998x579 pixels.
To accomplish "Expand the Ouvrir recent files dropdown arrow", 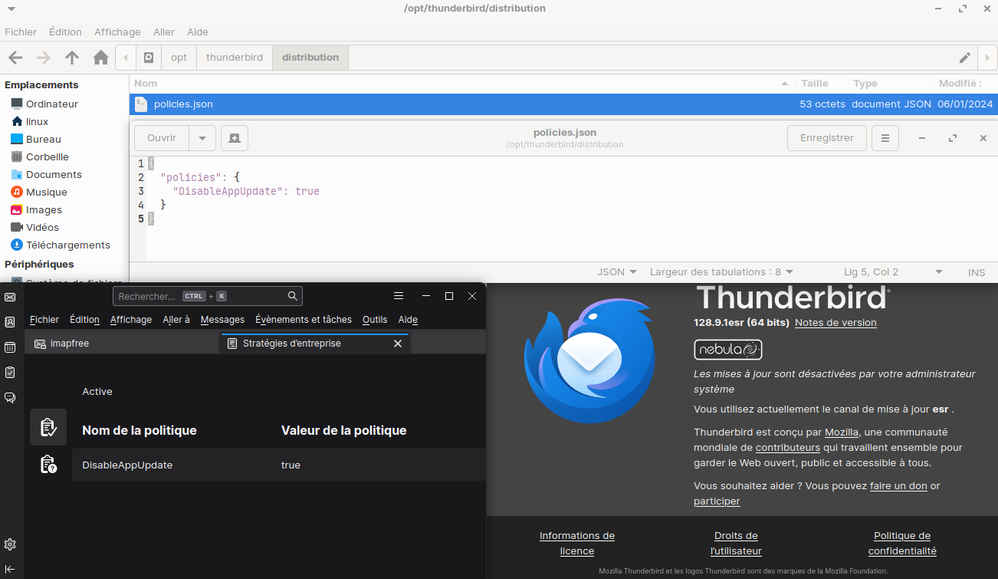I will (202, 138).
